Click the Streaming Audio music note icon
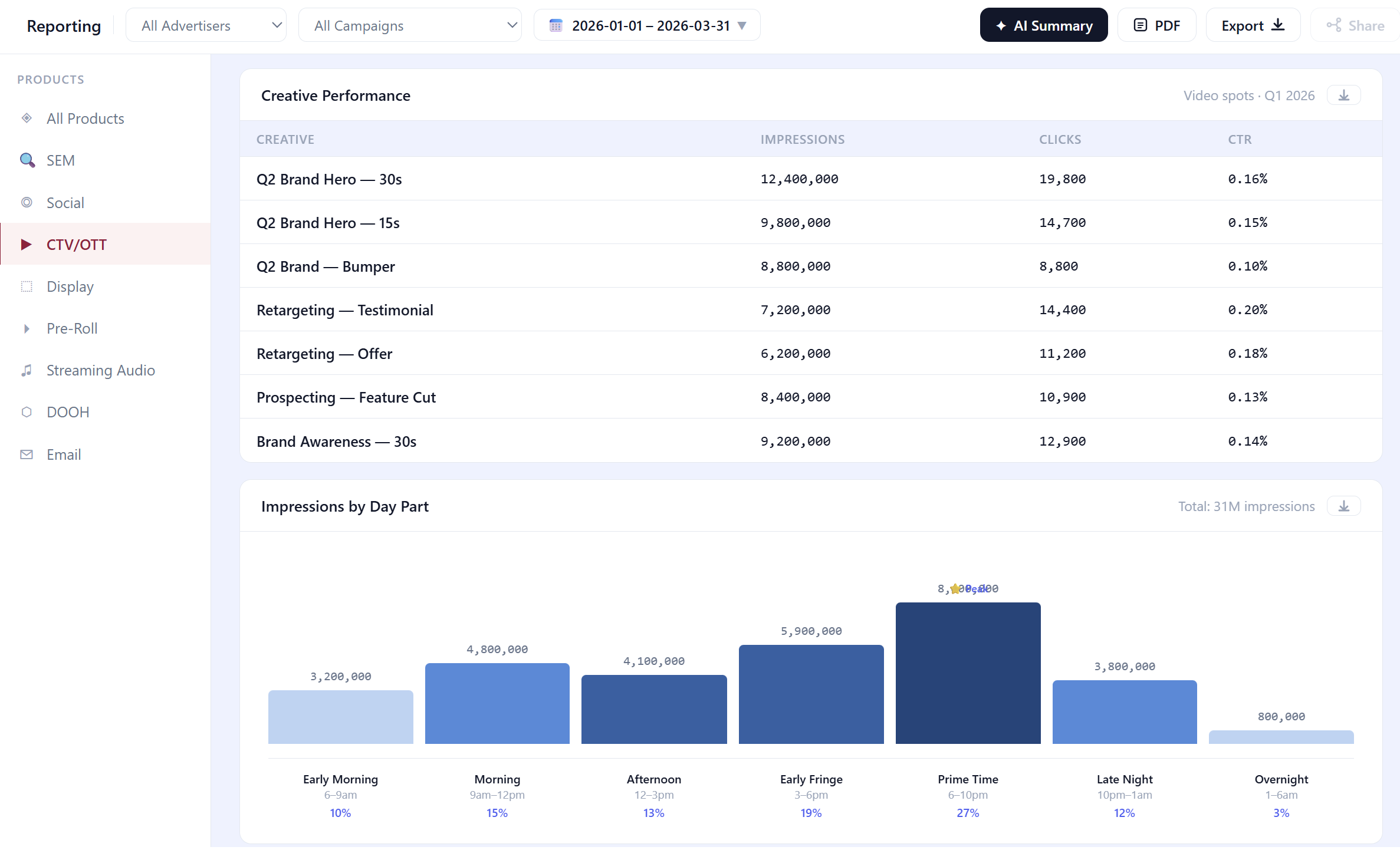 click(27, 370)
